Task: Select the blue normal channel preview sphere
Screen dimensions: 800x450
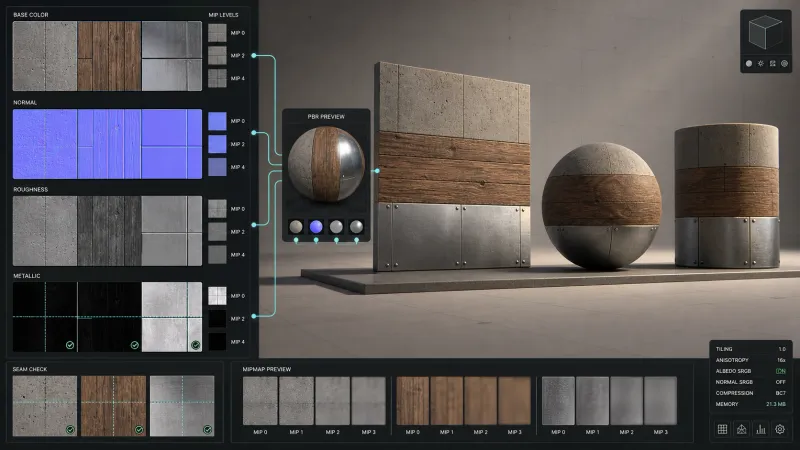Action: coord(316,226)
